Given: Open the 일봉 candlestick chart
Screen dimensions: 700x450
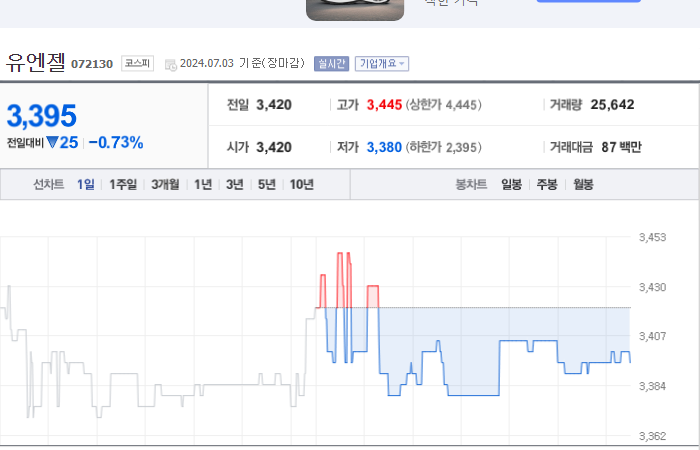Looking at the screenshot, I should pos(512,184).
